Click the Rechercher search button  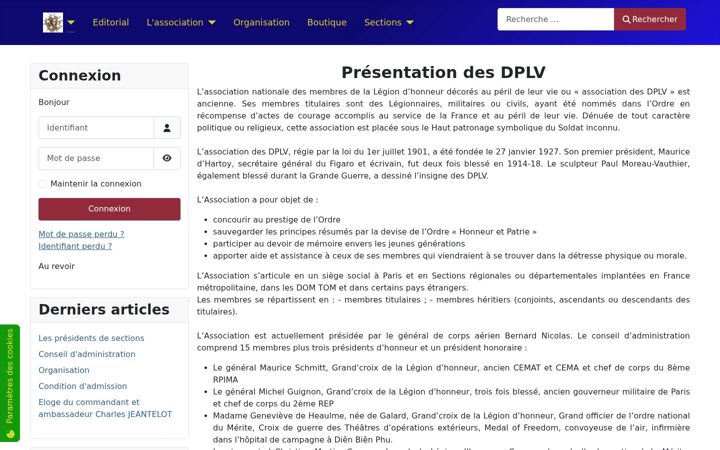click(650, 19)
